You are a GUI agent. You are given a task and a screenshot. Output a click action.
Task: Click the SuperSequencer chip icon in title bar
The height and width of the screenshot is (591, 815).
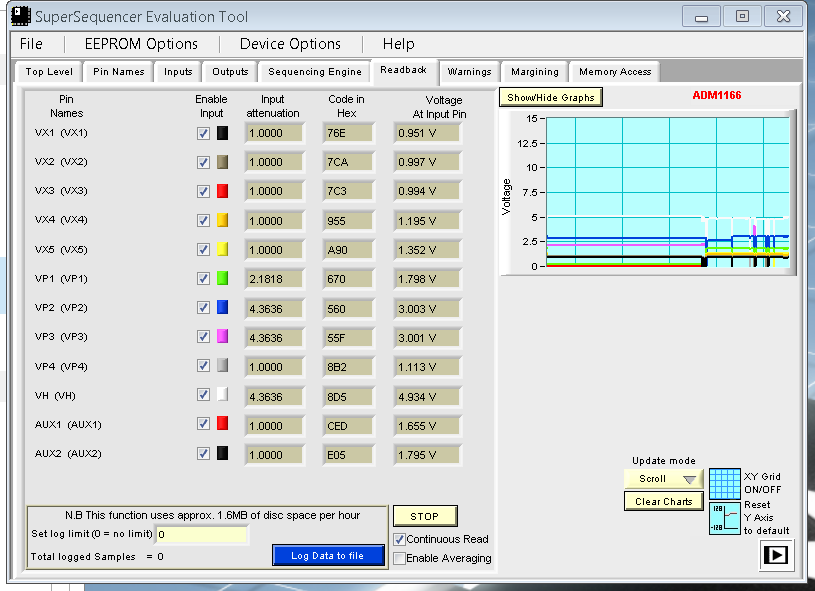tap(21, 16)
